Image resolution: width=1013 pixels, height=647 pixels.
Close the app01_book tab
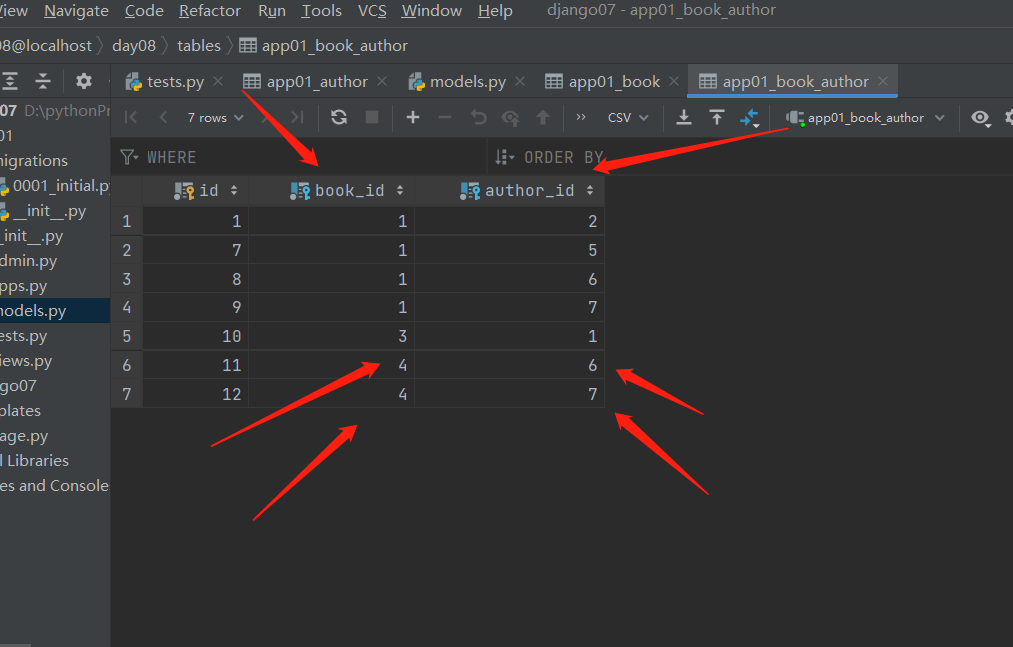coord(674,81)
